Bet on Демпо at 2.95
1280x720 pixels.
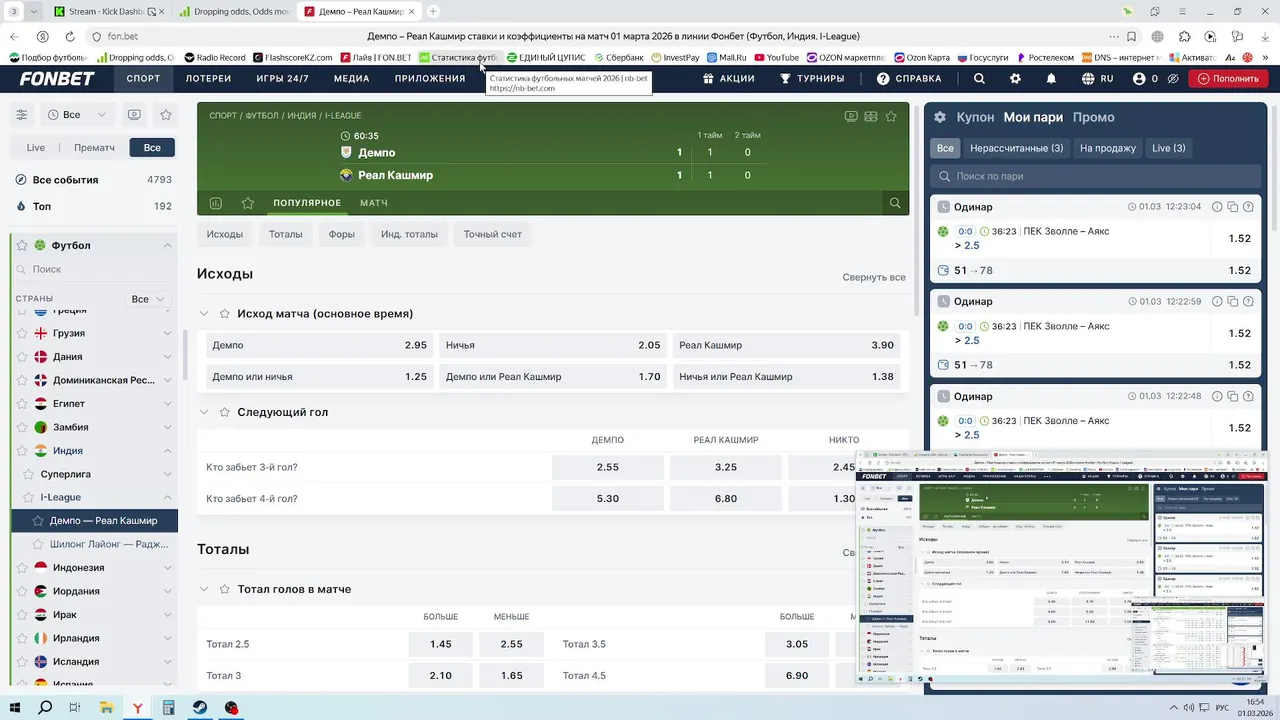[319, 345]
